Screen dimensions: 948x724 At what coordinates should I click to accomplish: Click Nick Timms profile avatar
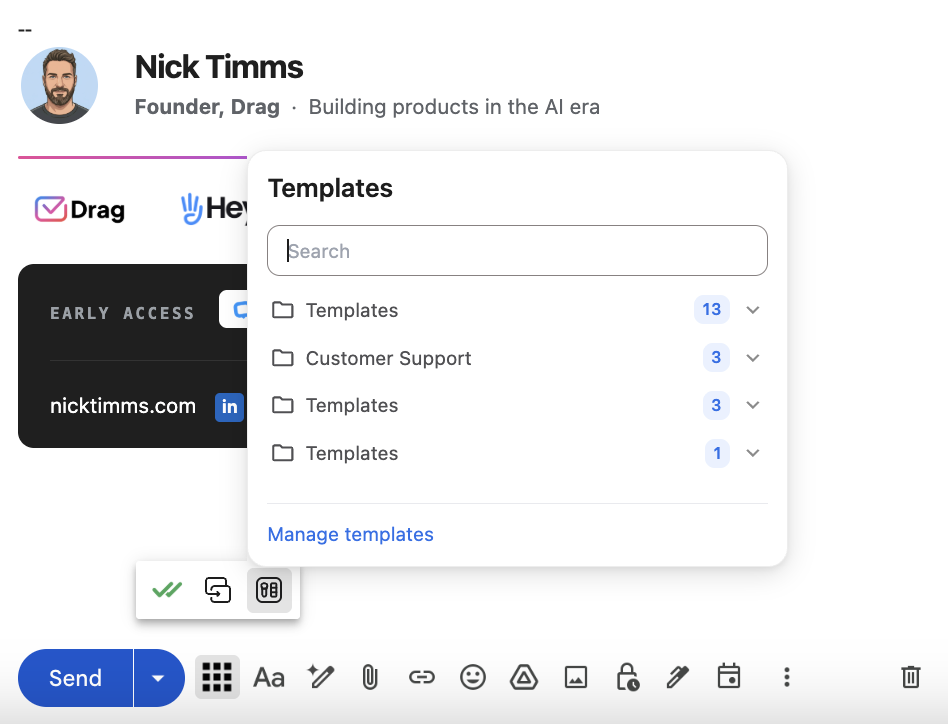59,86
